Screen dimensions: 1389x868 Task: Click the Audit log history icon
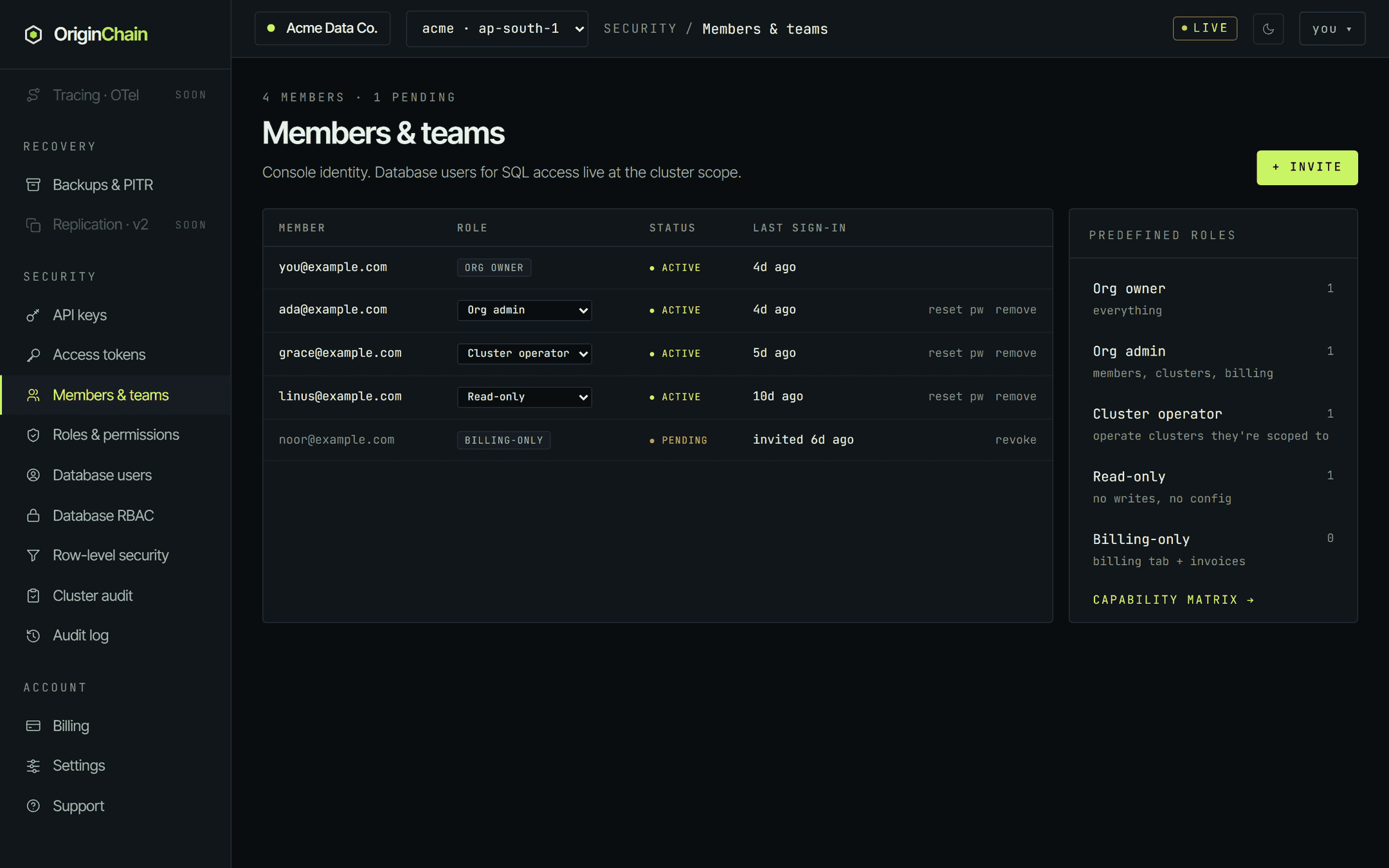[33, 635]
